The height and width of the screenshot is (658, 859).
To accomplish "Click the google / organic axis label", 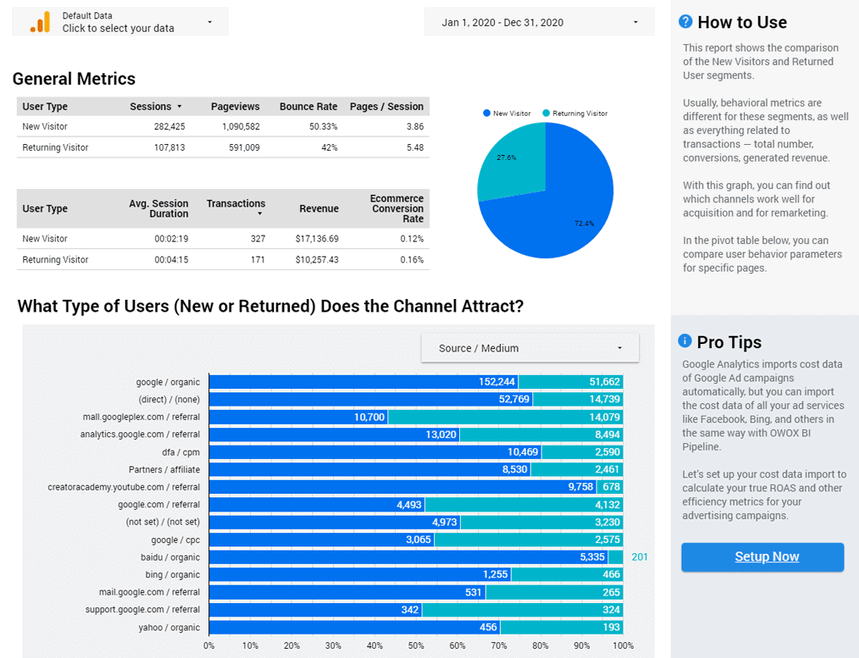I will tap(168, 382).
